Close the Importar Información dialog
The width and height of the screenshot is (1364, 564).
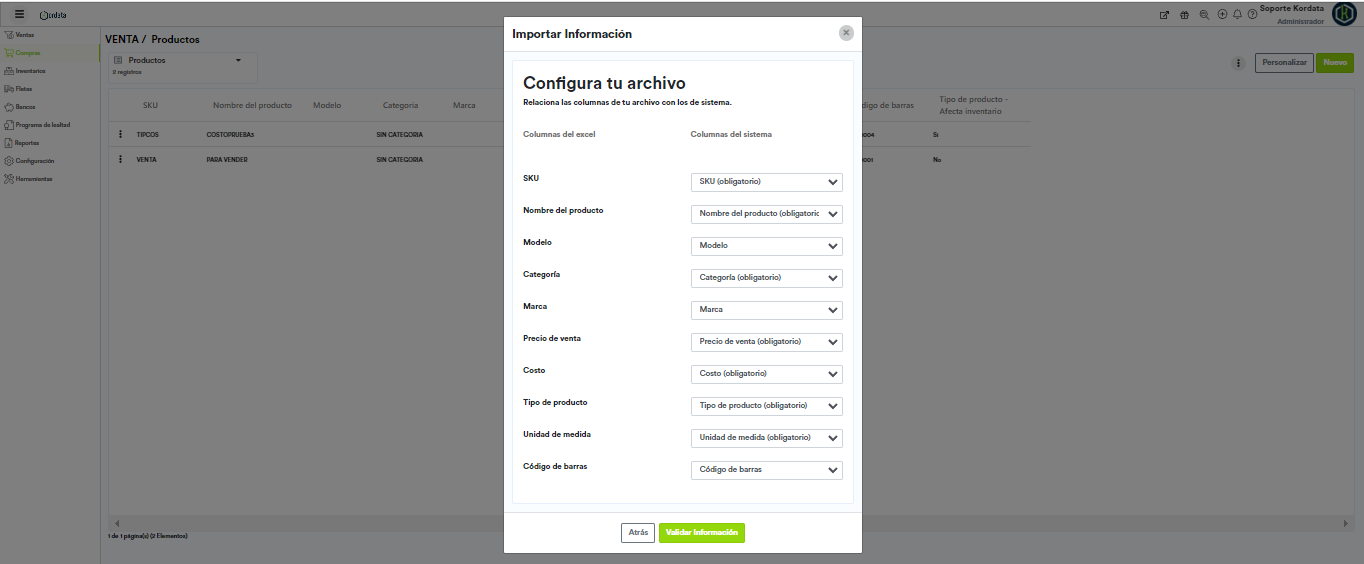tap(846, 33)
